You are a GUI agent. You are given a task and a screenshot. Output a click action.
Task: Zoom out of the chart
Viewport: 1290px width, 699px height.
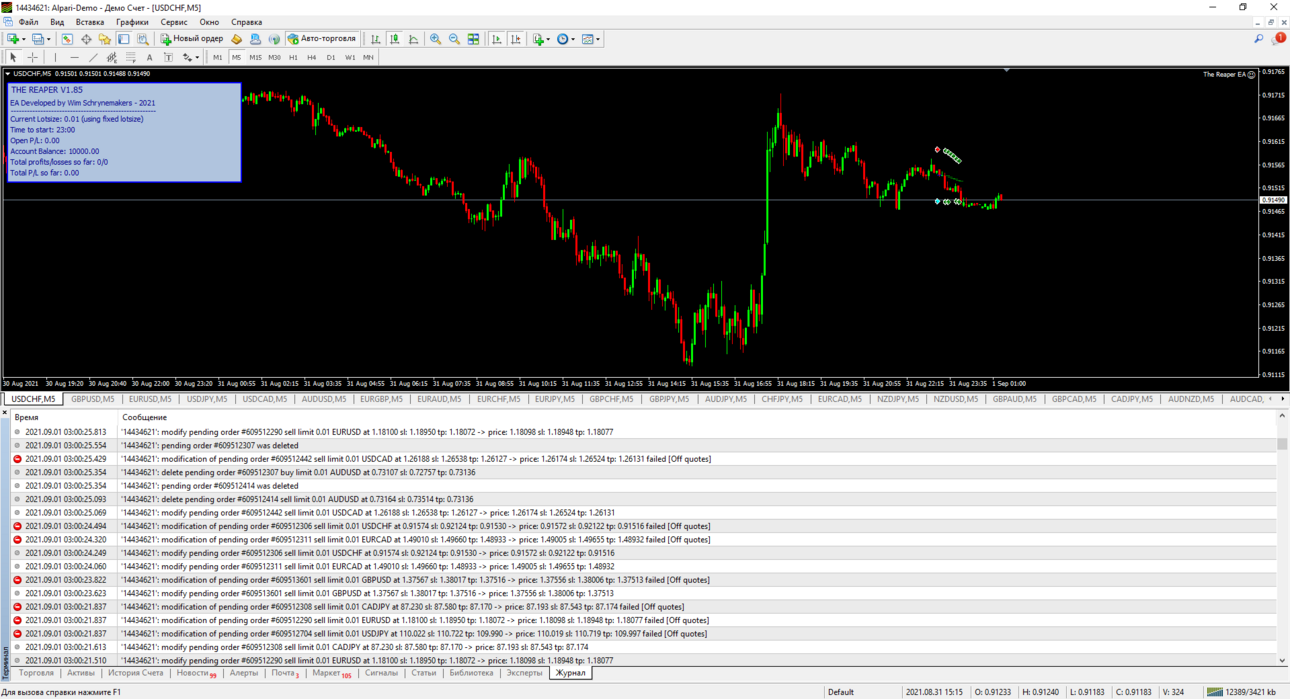[454, 39]
